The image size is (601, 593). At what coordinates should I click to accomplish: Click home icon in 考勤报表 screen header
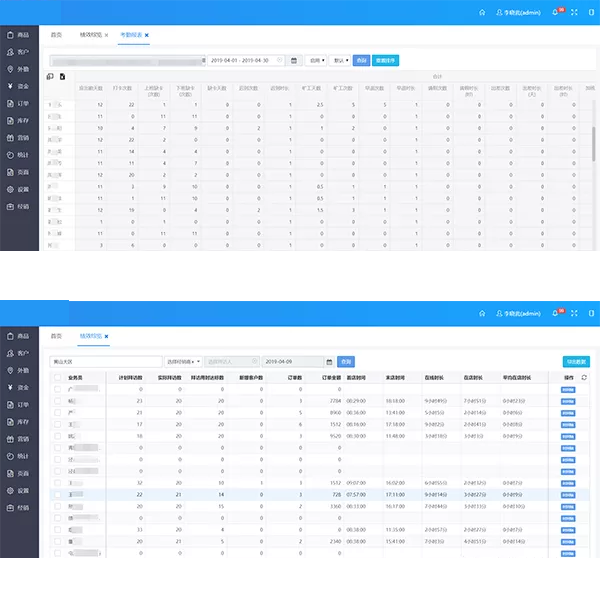(x=482, y=12)
